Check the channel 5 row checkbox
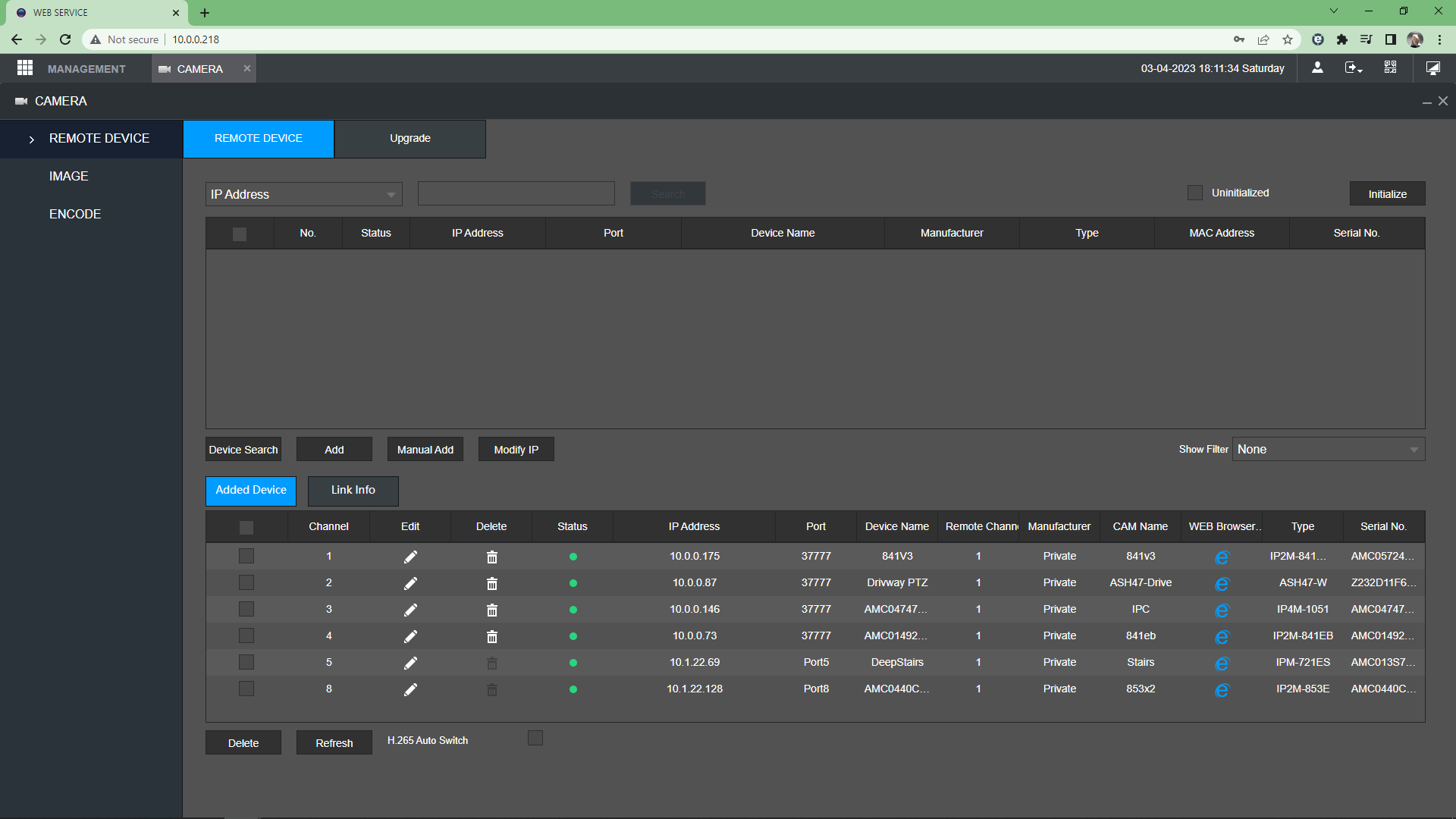The image size is (1456, 819). (246, 662)
